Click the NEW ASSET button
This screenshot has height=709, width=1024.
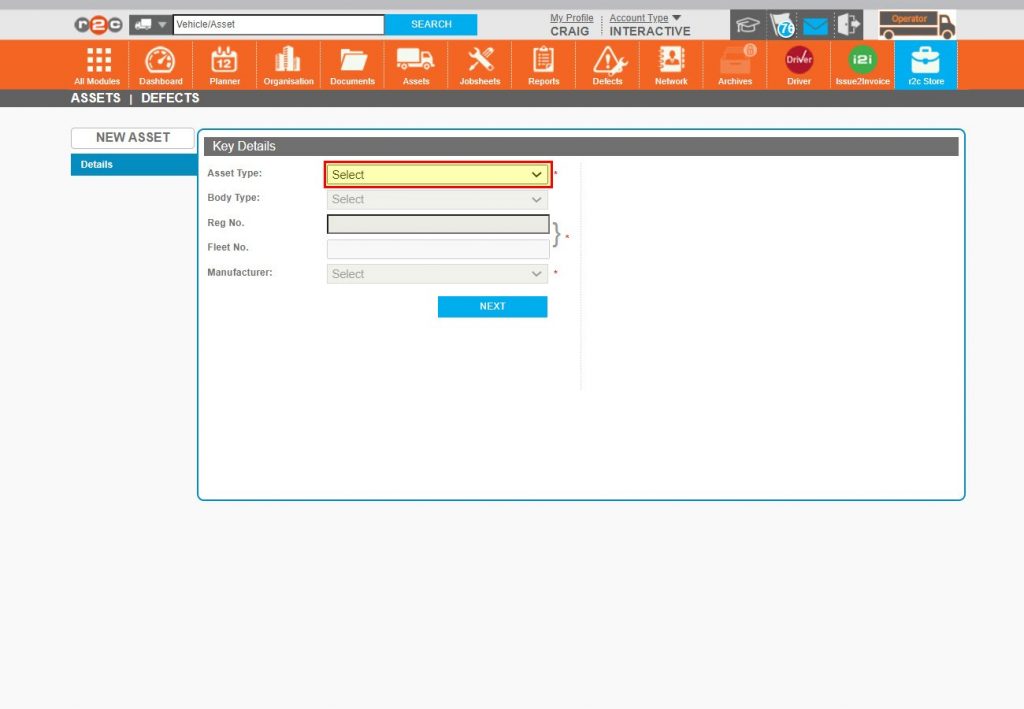pos(132,138)
